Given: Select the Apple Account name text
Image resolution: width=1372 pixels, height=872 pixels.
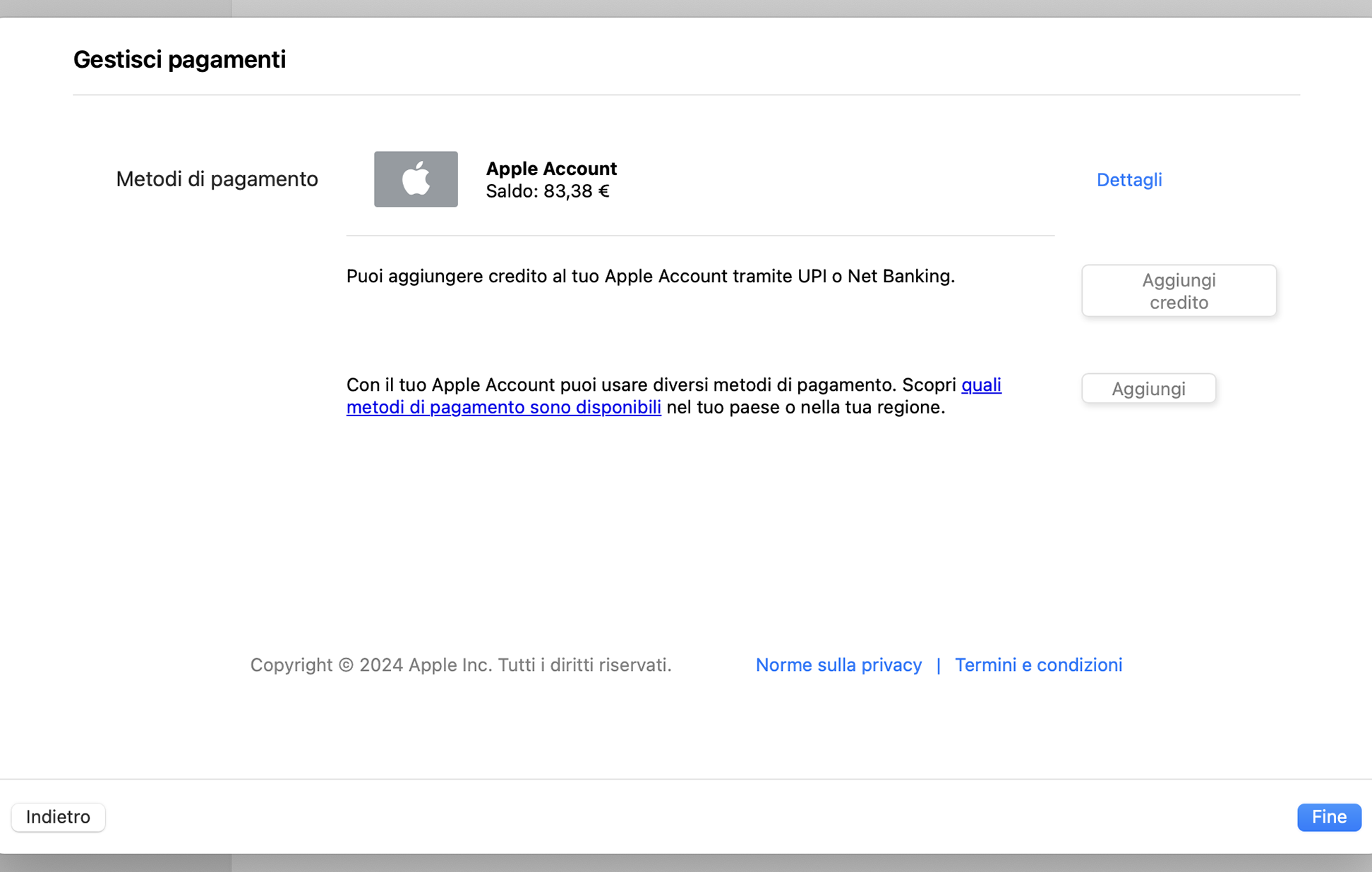Looking at the screenshot, I should [x=551, y=169].
